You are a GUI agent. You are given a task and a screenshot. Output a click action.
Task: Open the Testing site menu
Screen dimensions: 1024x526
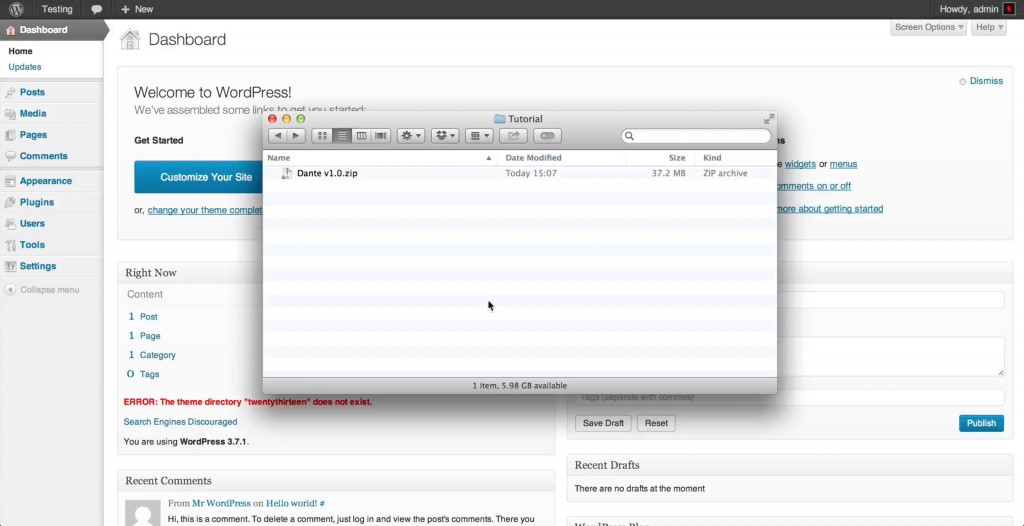click(57, 9)
